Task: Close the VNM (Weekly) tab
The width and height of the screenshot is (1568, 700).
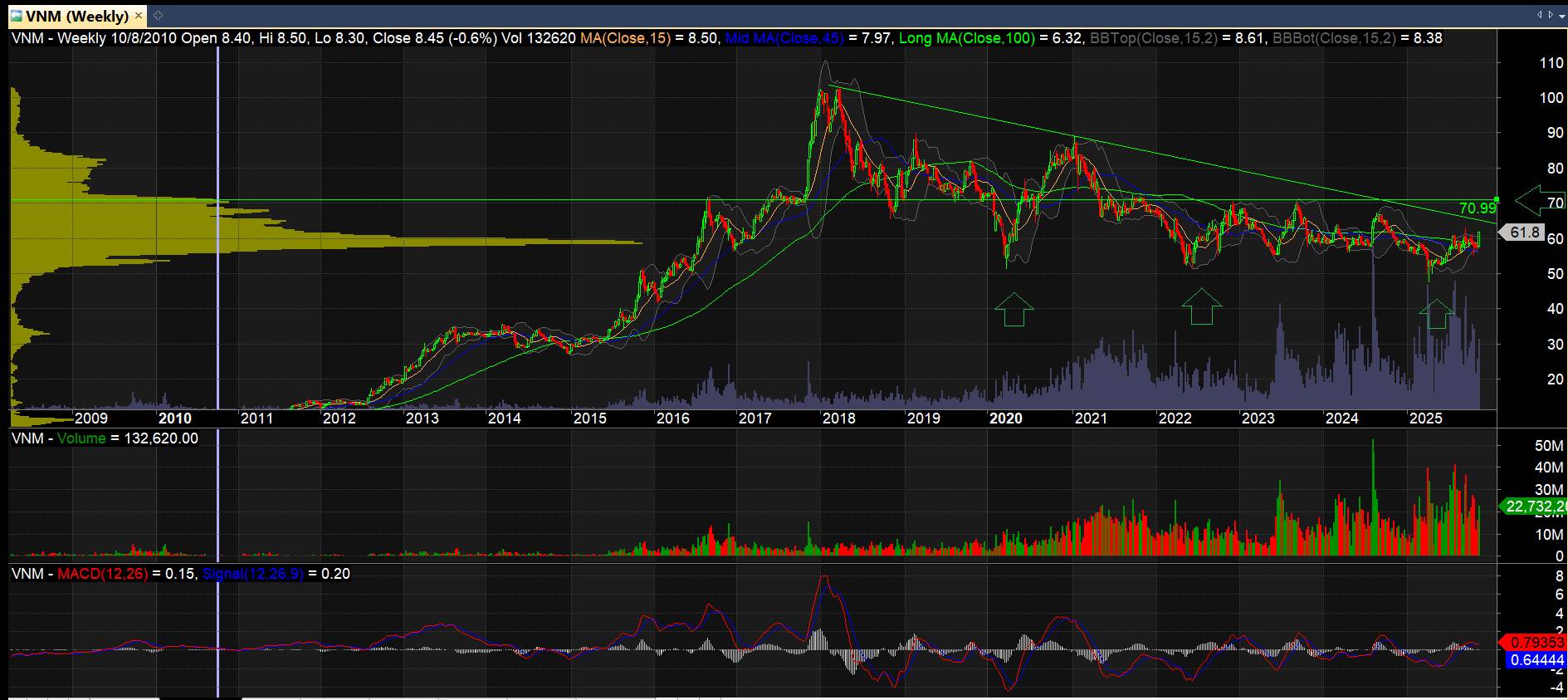Action: pos(139,16)
